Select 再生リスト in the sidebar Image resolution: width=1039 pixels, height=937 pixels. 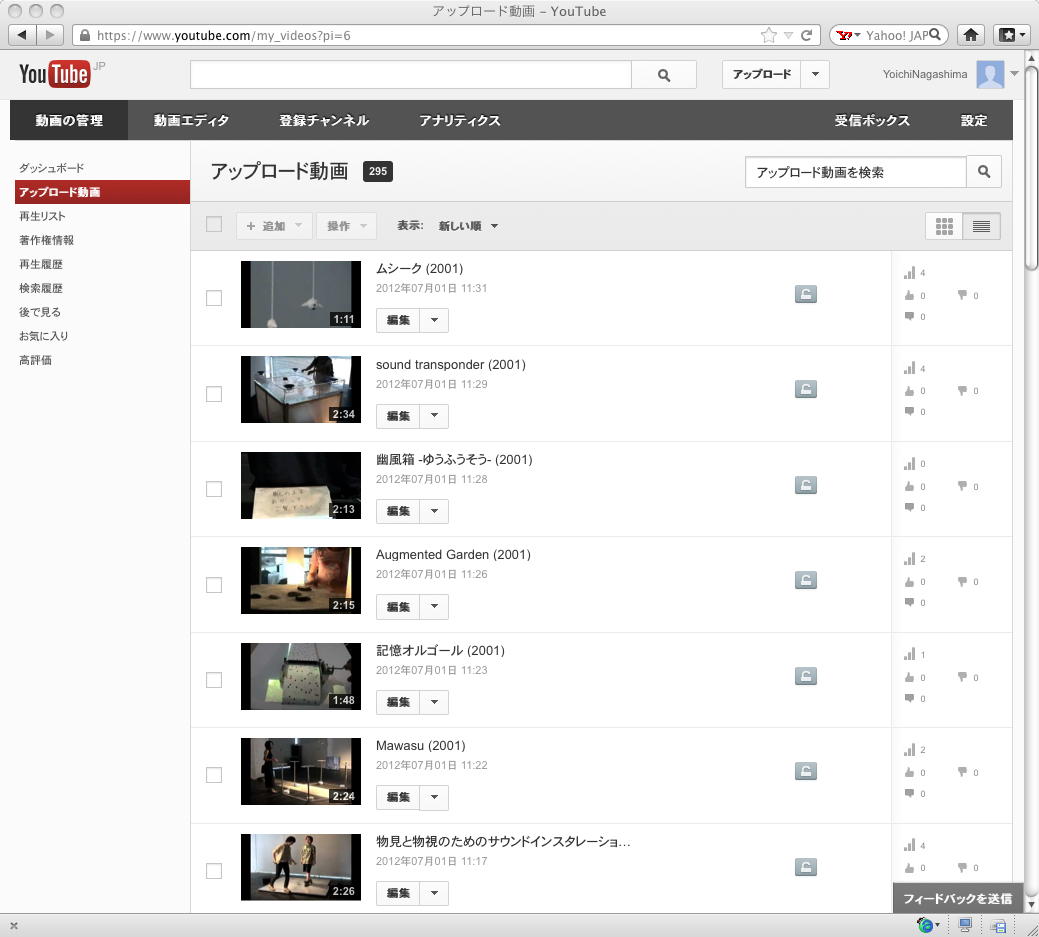42,216
